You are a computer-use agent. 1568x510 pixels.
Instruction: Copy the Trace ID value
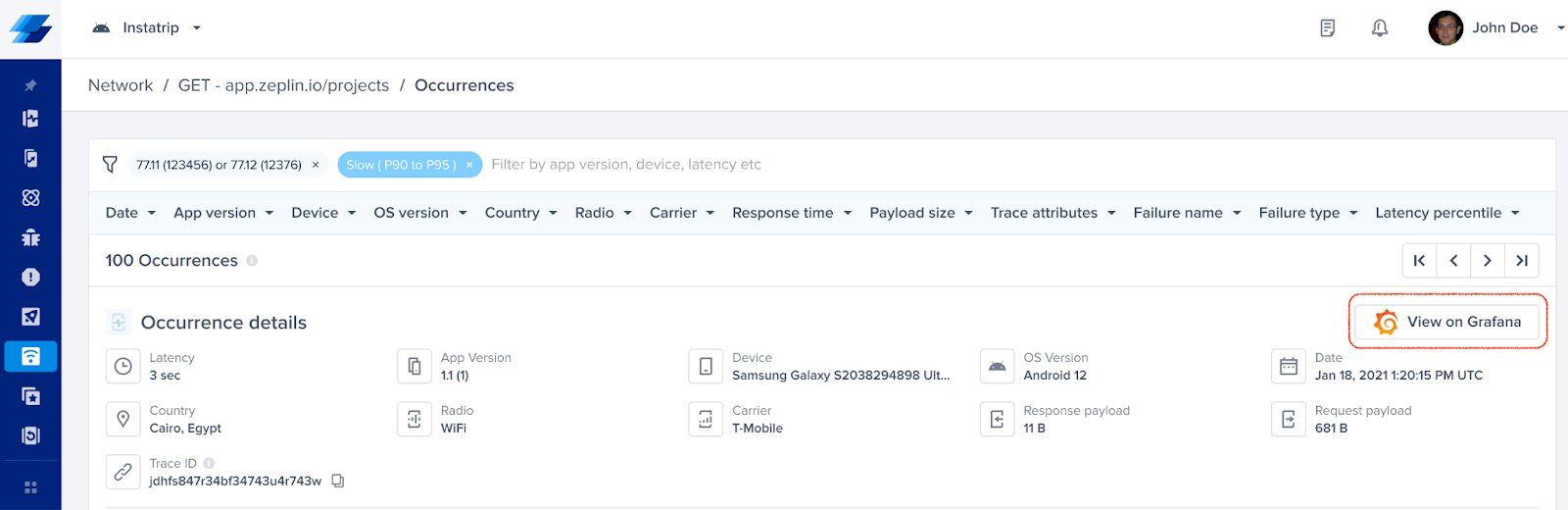tap(338, 481)
